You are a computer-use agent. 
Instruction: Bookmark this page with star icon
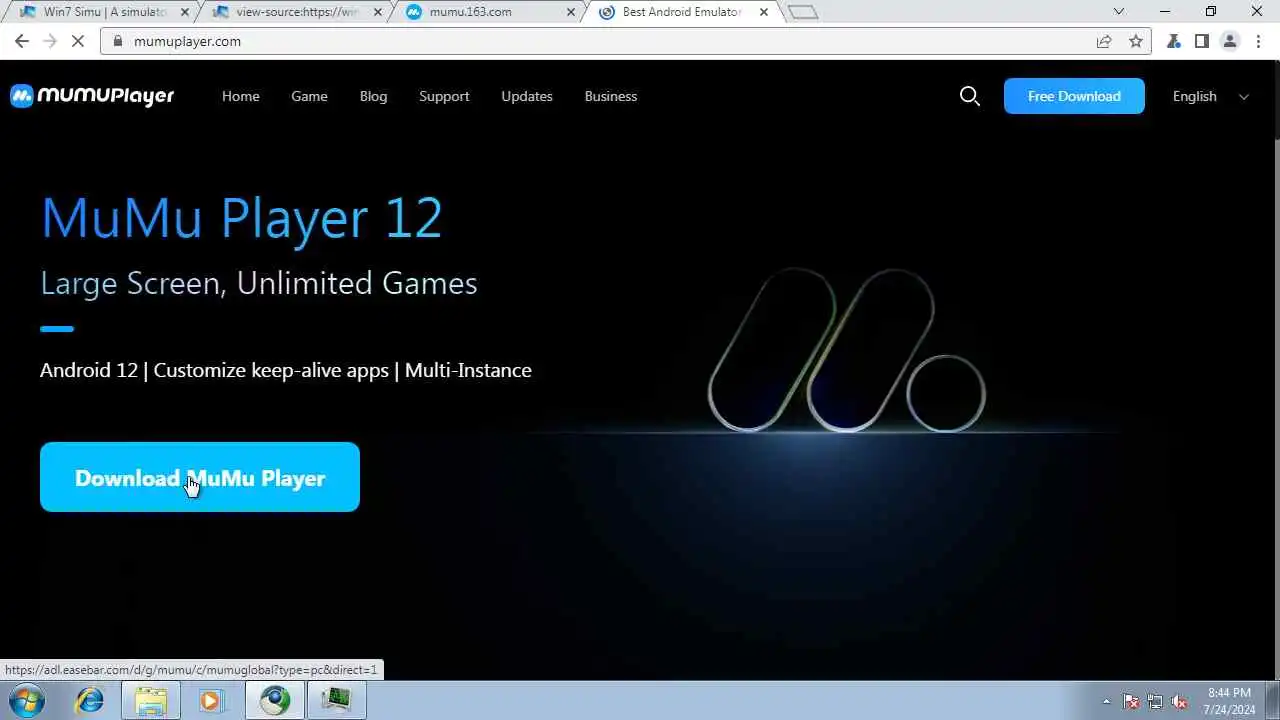click(1135, 41)
